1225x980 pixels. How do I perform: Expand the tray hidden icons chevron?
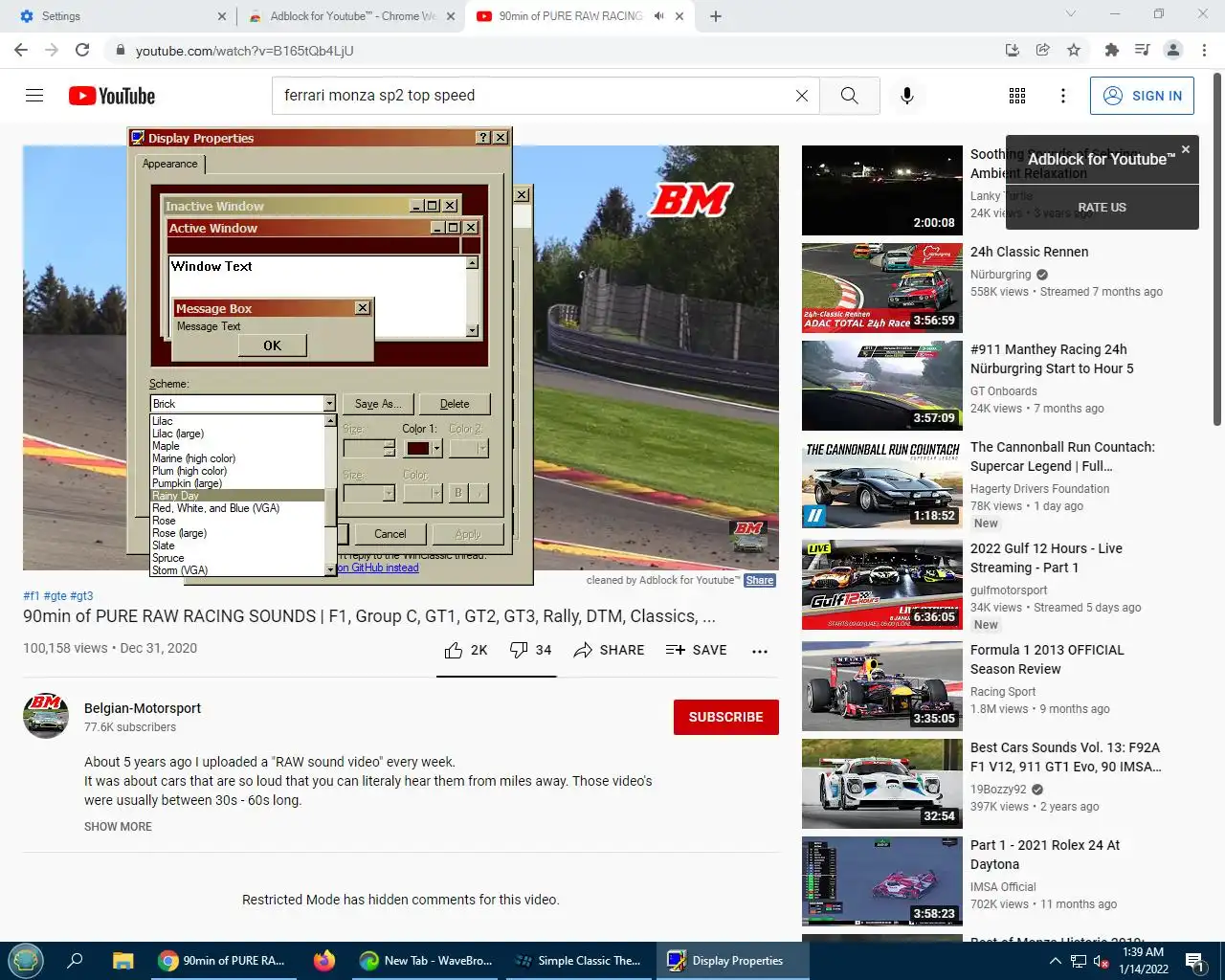click(x=1055, y=961)
